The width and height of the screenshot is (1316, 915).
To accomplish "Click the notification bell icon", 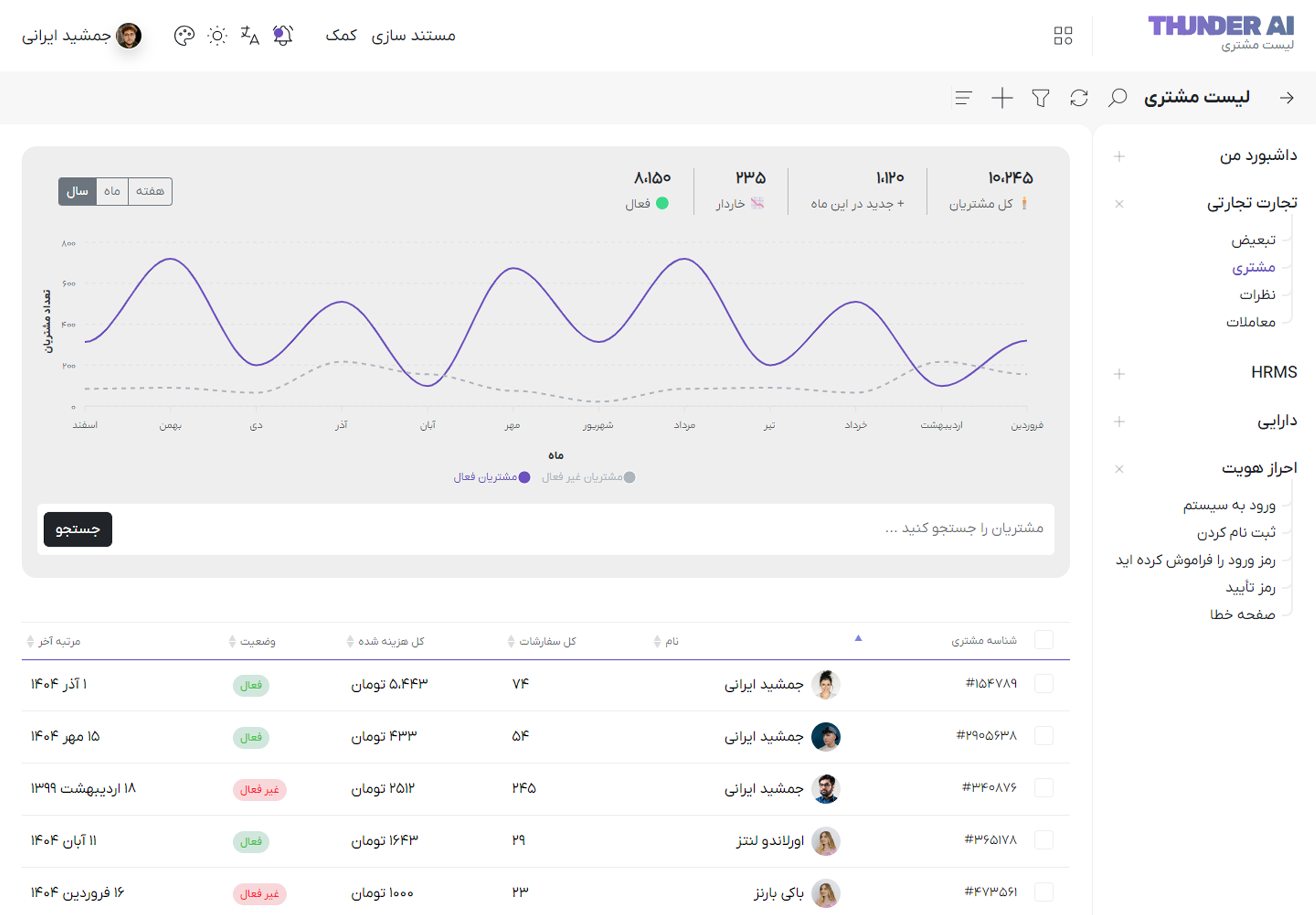I will pyautogui.click(x=283, y=36).
